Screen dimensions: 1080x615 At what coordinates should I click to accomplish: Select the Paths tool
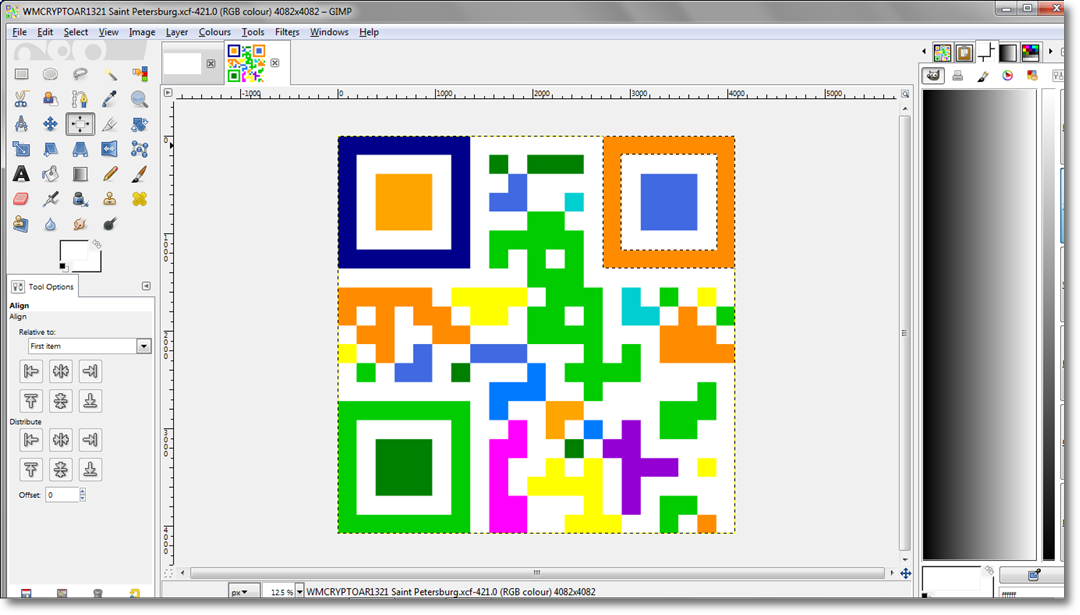click(80, 99)
